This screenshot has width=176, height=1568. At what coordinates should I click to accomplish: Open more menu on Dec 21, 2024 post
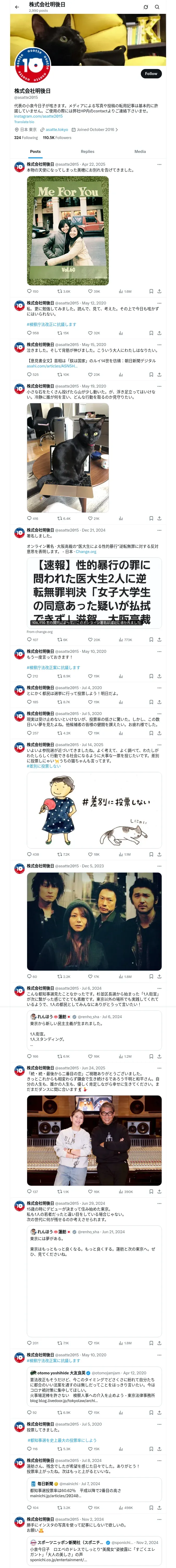pyautogui.click(x=159, y=530)
